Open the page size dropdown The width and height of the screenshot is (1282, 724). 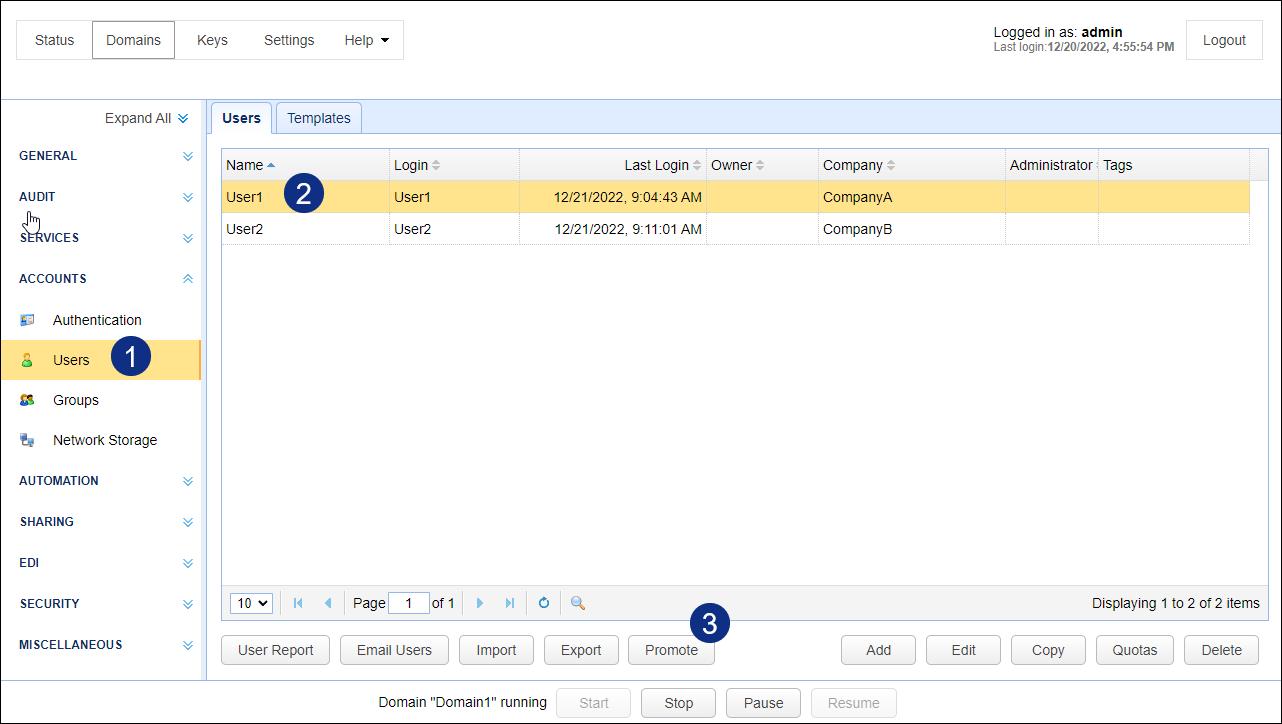click(251, 603)
